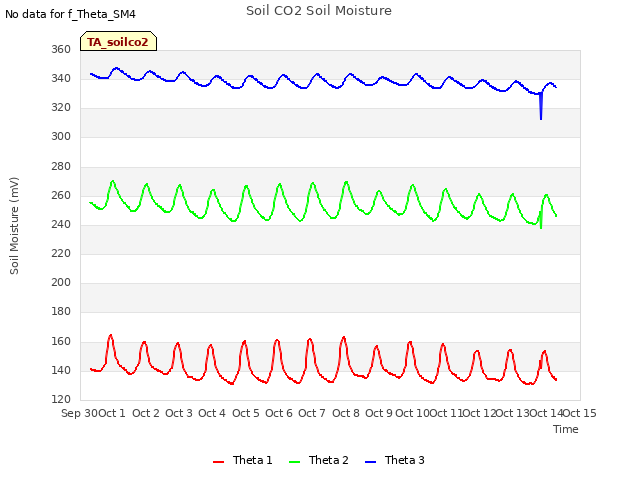This screenshot has height=480, width=640.
Task: Click the 200 y-axis tick label
Action: (x=61, y=282)
